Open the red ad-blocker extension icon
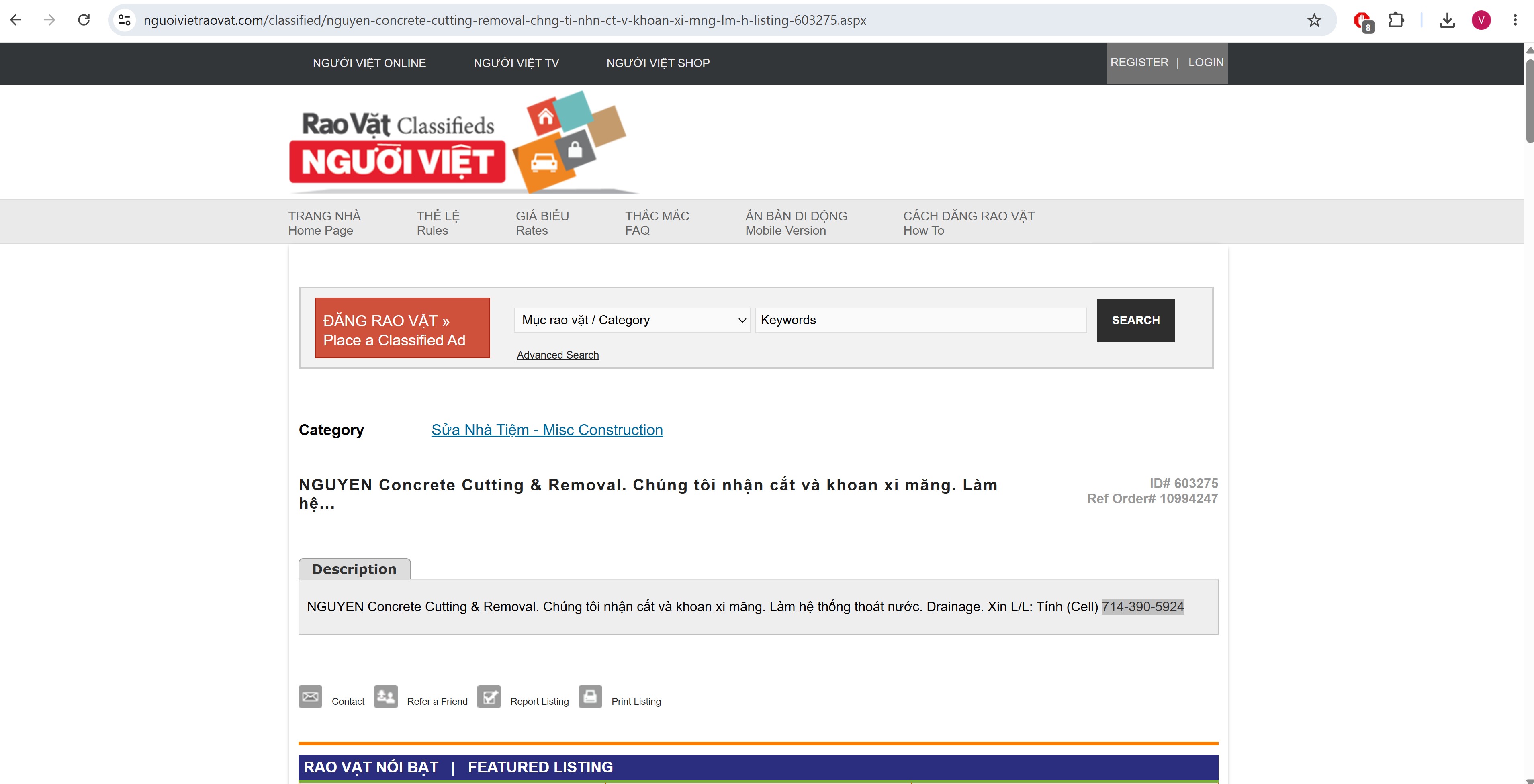The width and height of the screenshot is (1534, 784). [x=1362, y=21]
